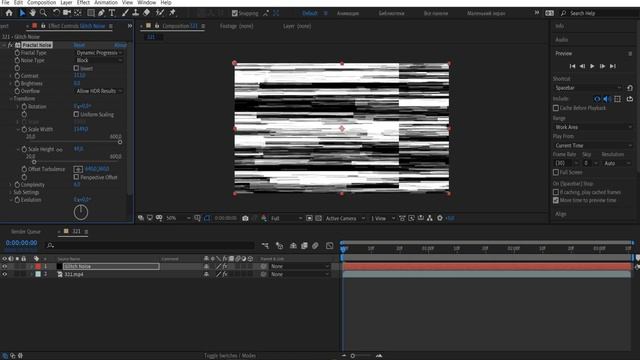Hide the 321.mp4 layer with eye icon

coord(4,274)
